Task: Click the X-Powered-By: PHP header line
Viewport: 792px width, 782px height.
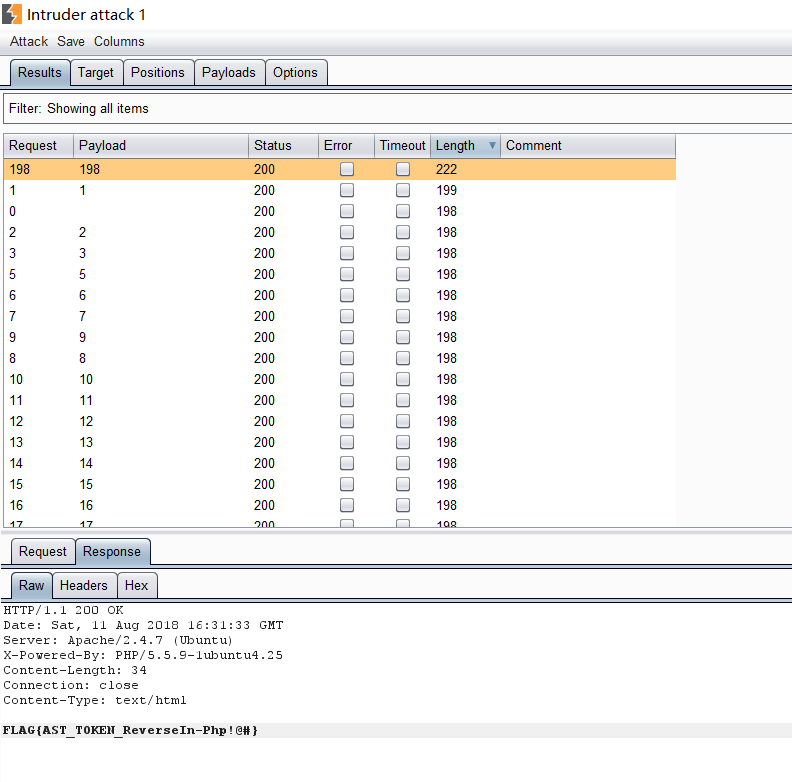Action: click(x=143, y=655)
